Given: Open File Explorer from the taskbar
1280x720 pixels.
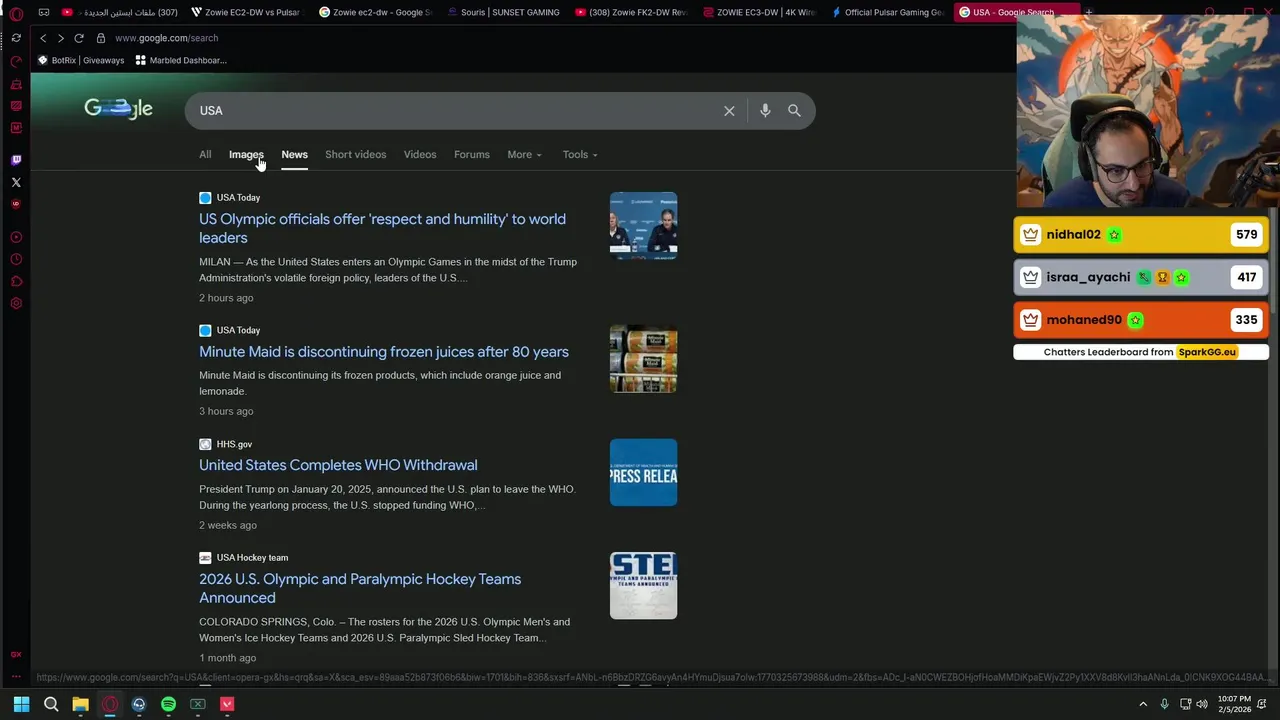Looking at the screenshot, I should [80, 704].
